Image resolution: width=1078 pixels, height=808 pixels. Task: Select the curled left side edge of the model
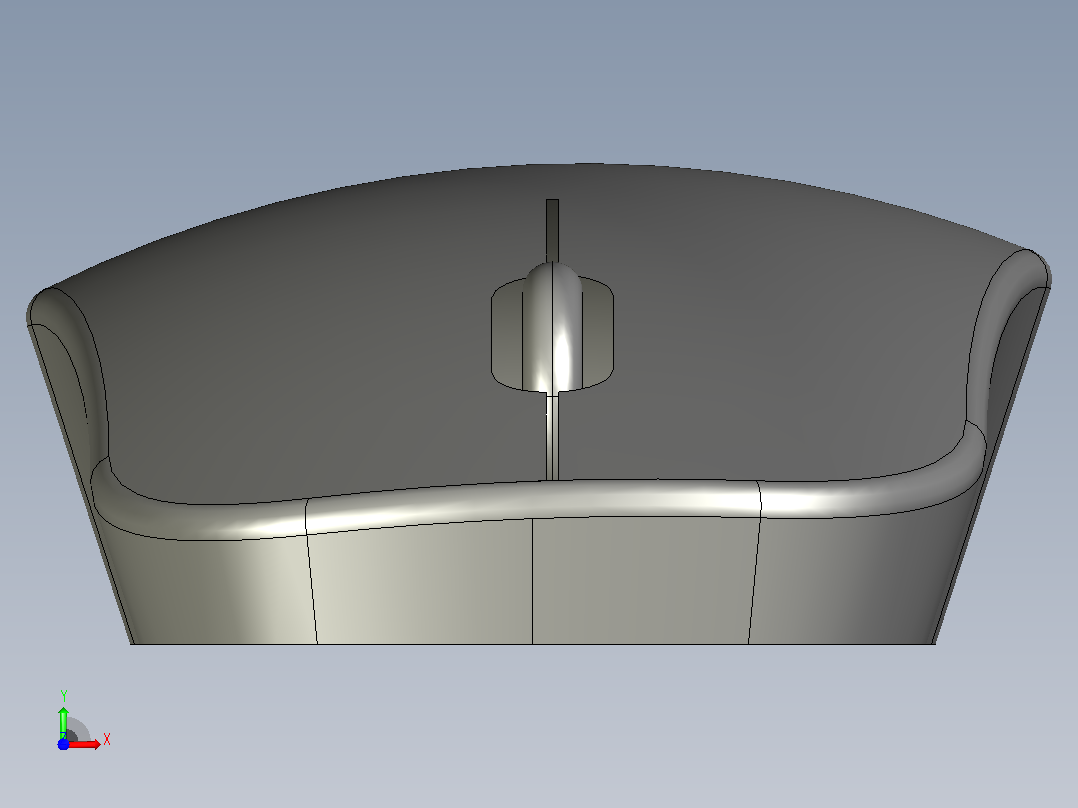[x=69, y=371]
